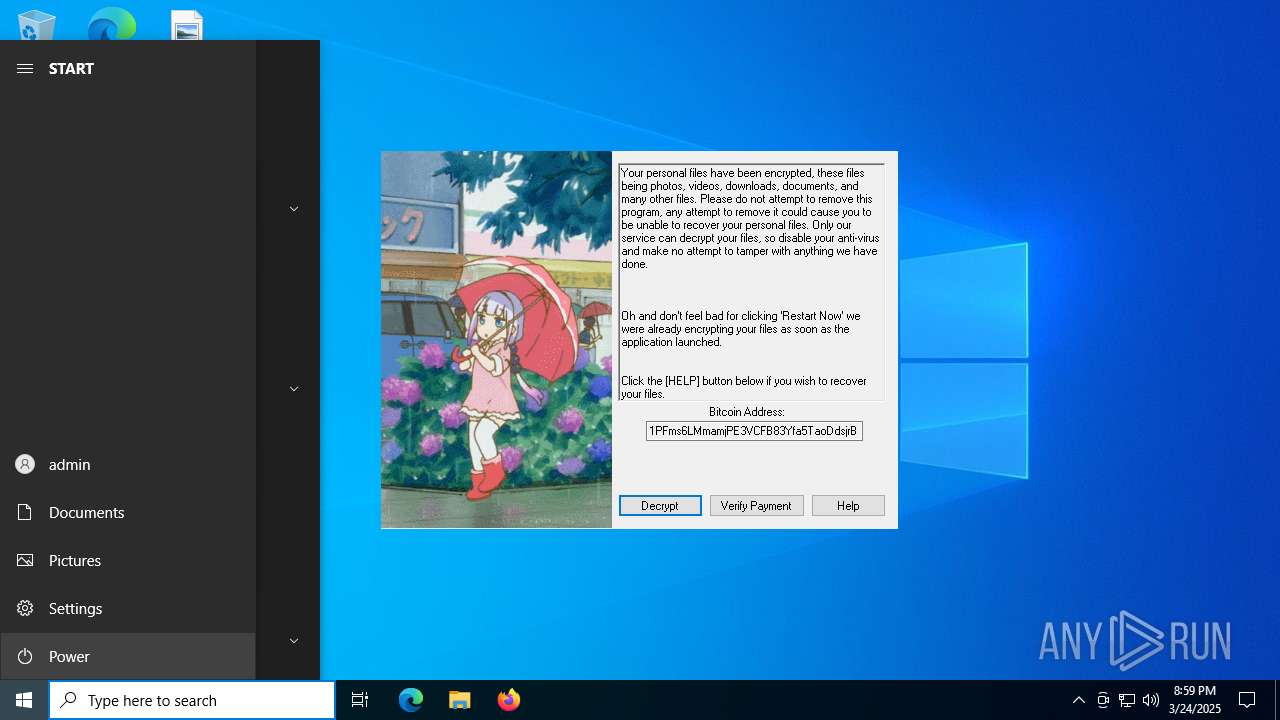Screen dimensions: 1280x720
Task: Expand the bottom Start menu group chevron
Action: [x=294, y=641]
